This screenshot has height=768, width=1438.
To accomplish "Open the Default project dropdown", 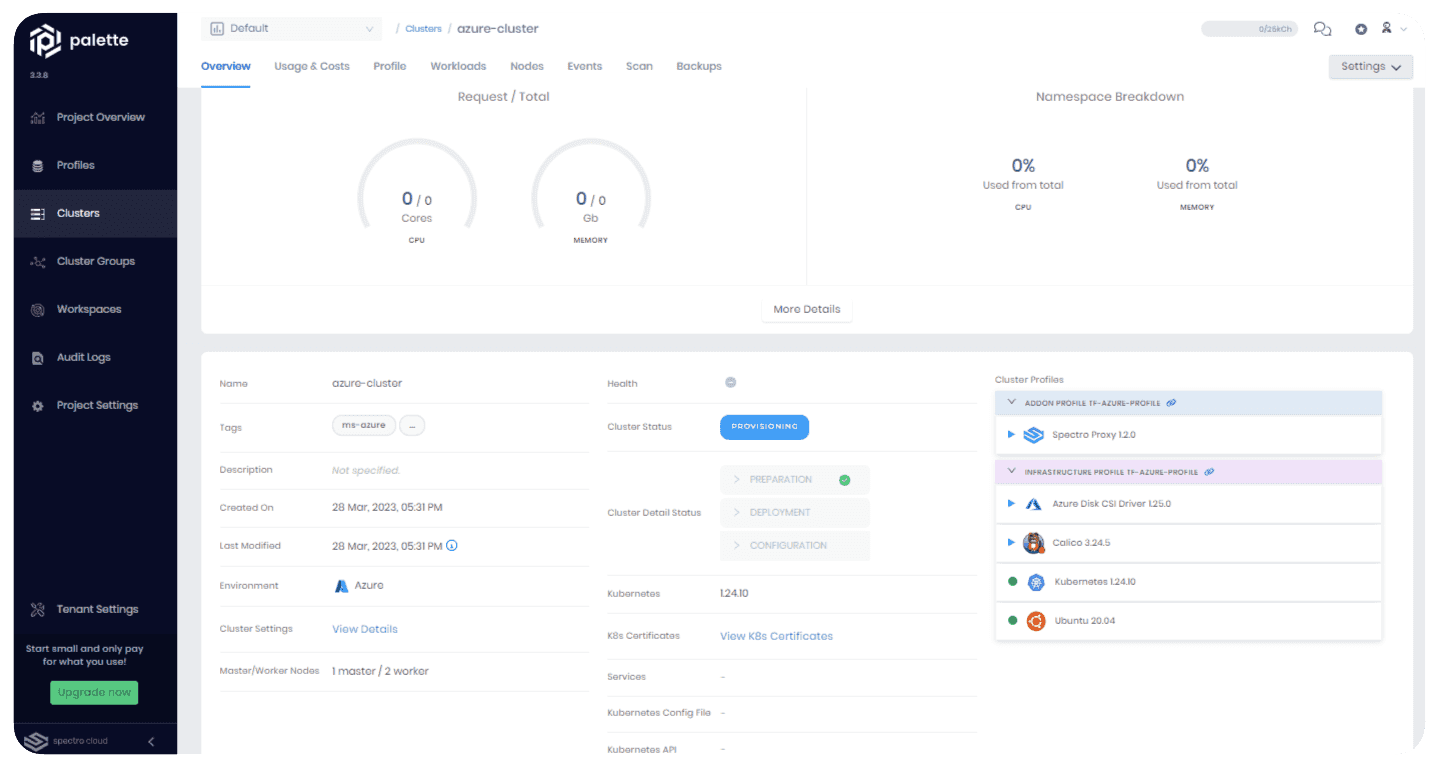I will pyautogui.click(x=292, y=29).
